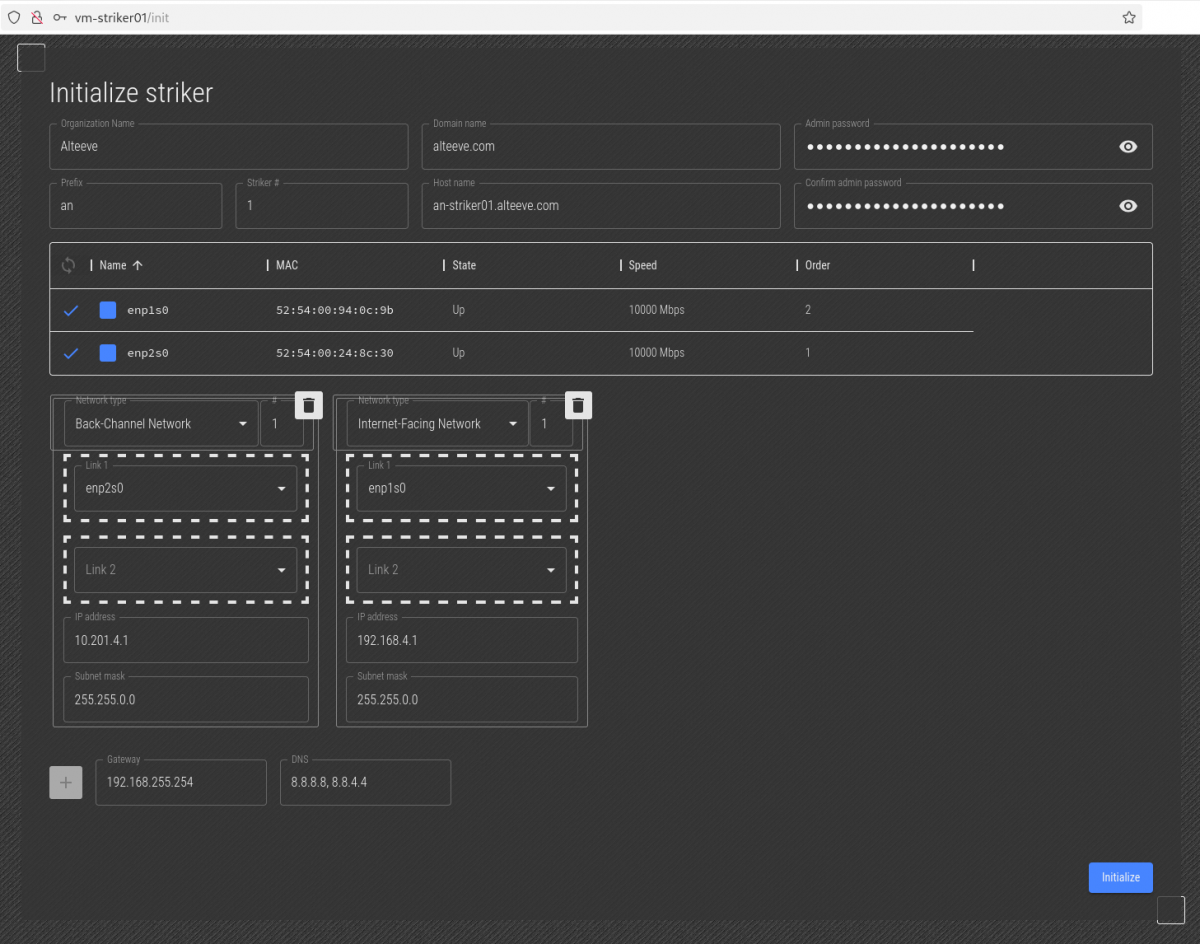Toggle the checkmark for enp2s0 row
The height and width of the screenshot is (944, 1200).
[x=71, y=353]
